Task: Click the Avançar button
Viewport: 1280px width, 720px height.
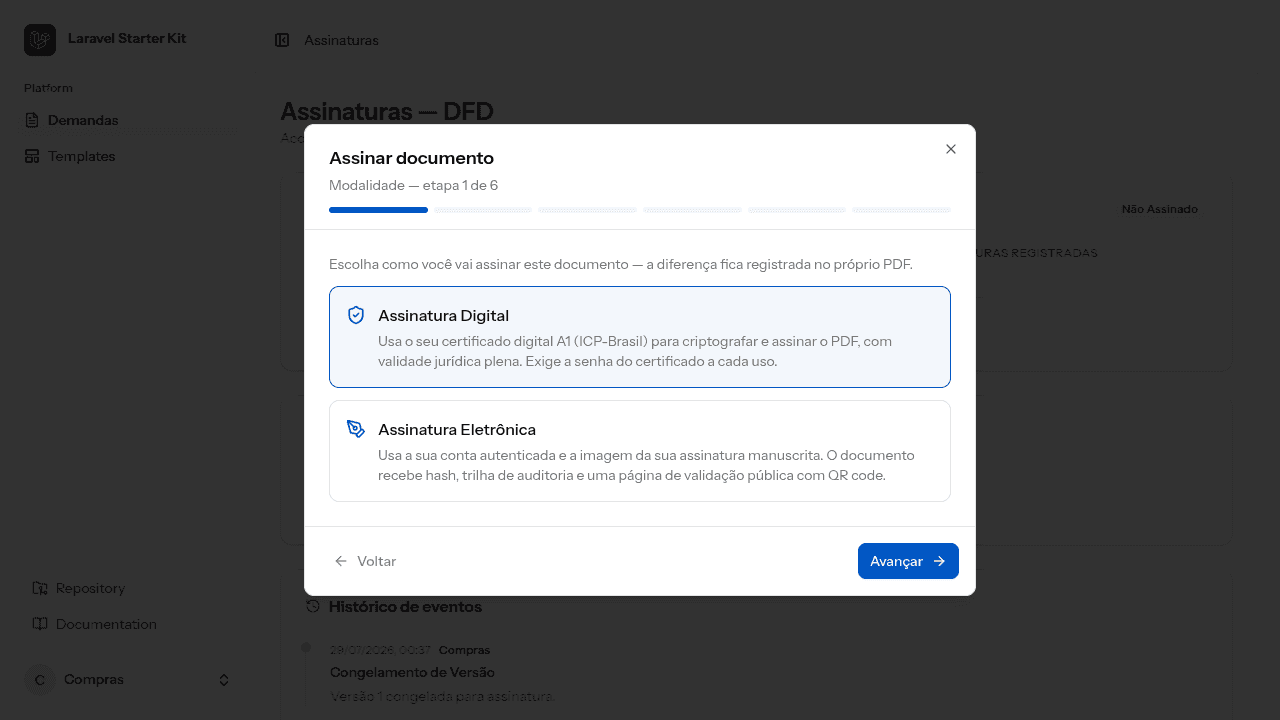Action: coord(908,561)
